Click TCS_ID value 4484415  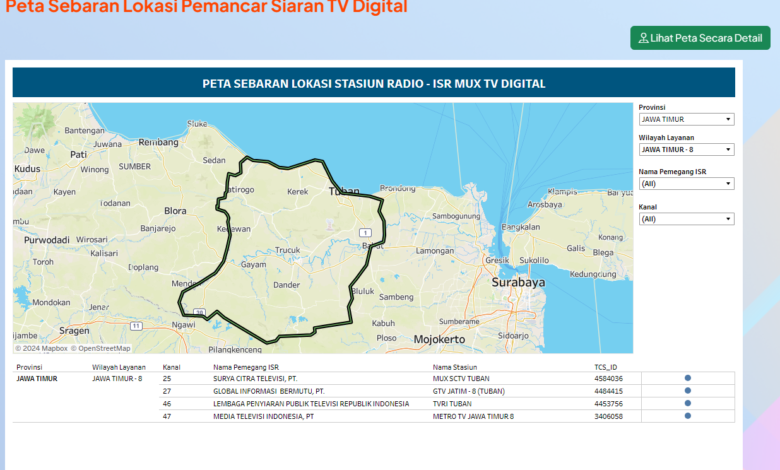pyautogui.click(x=608, y=391)
